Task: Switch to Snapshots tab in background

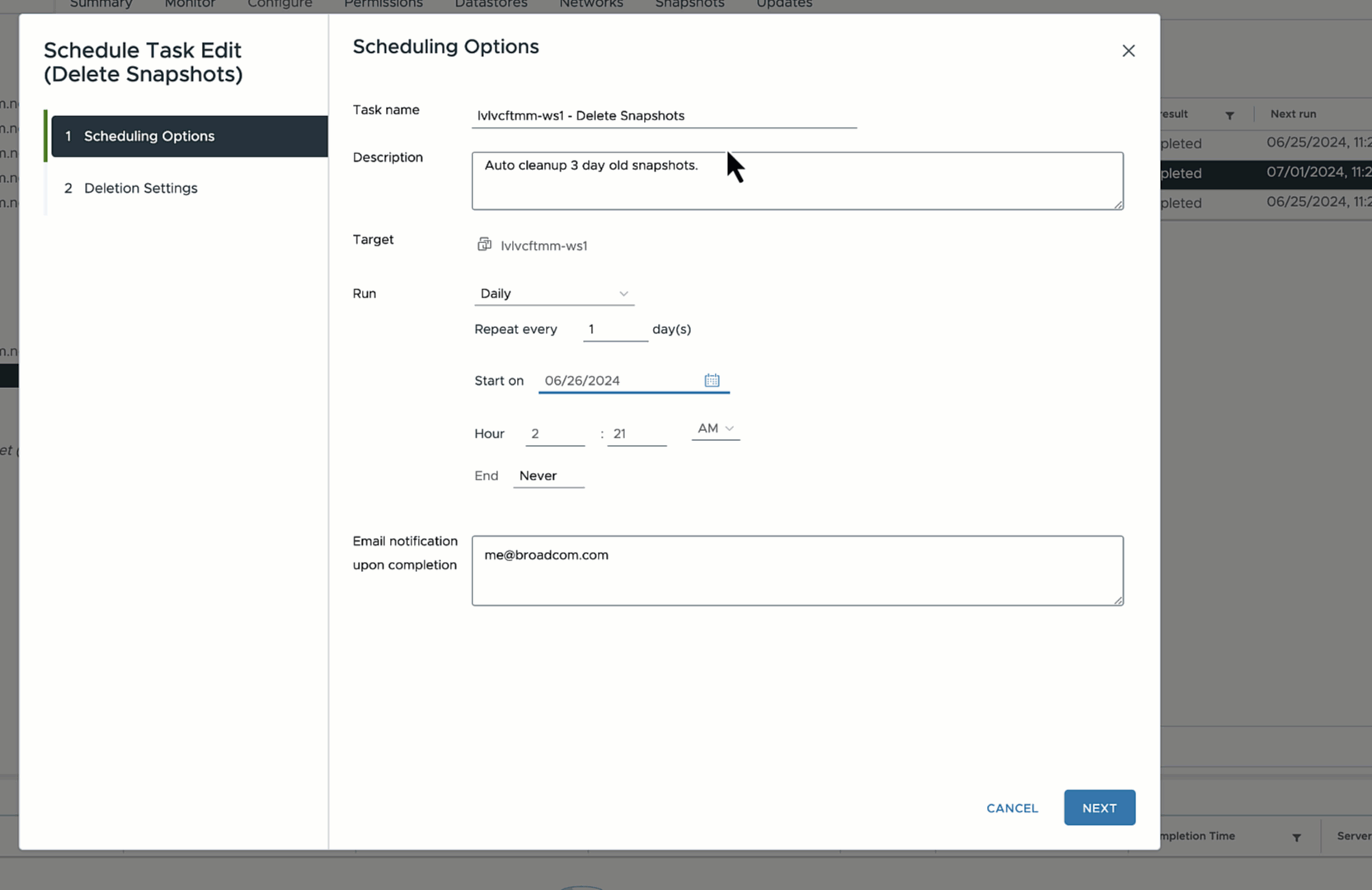Action: click(689, 4)
